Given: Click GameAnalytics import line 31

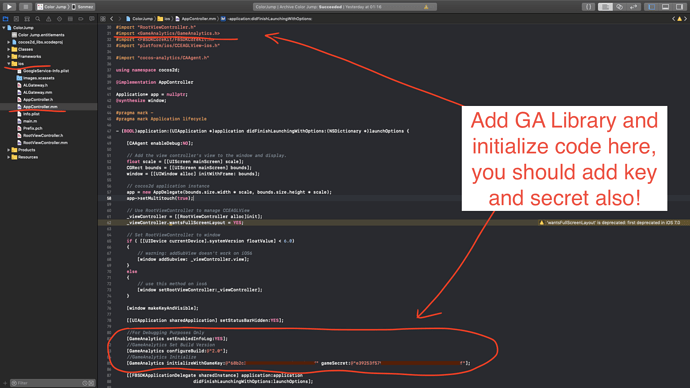Looking at the screenshot, I should (168, 33).
